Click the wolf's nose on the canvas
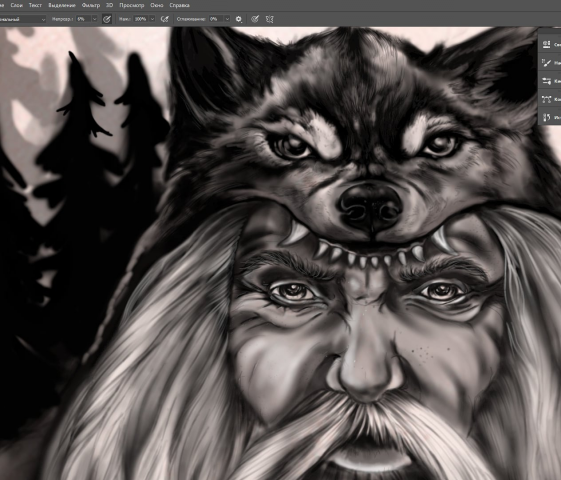 tap(371, 206)
